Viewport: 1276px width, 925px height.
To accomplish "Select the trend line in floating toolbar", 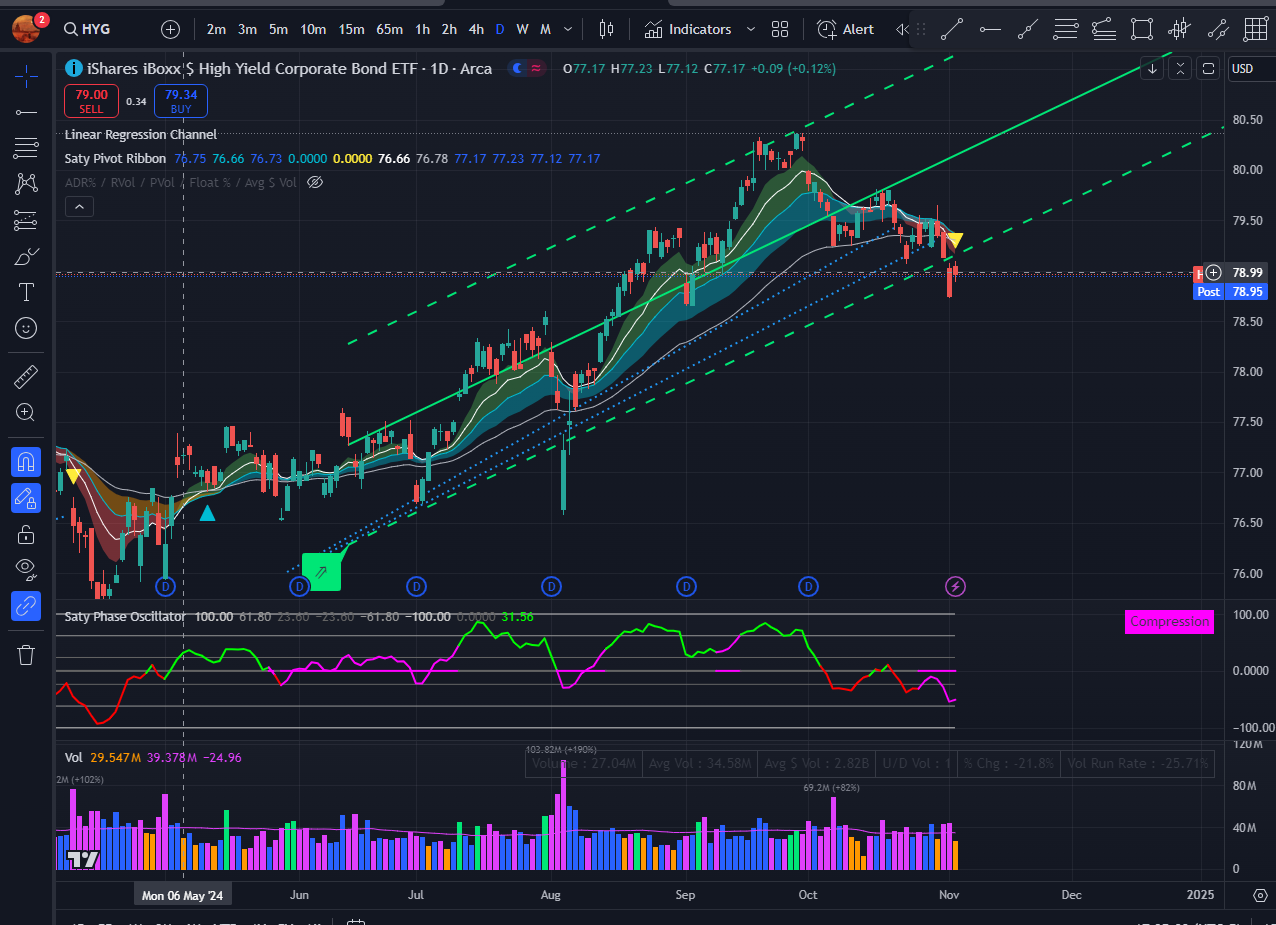I will tap(952, 29).
